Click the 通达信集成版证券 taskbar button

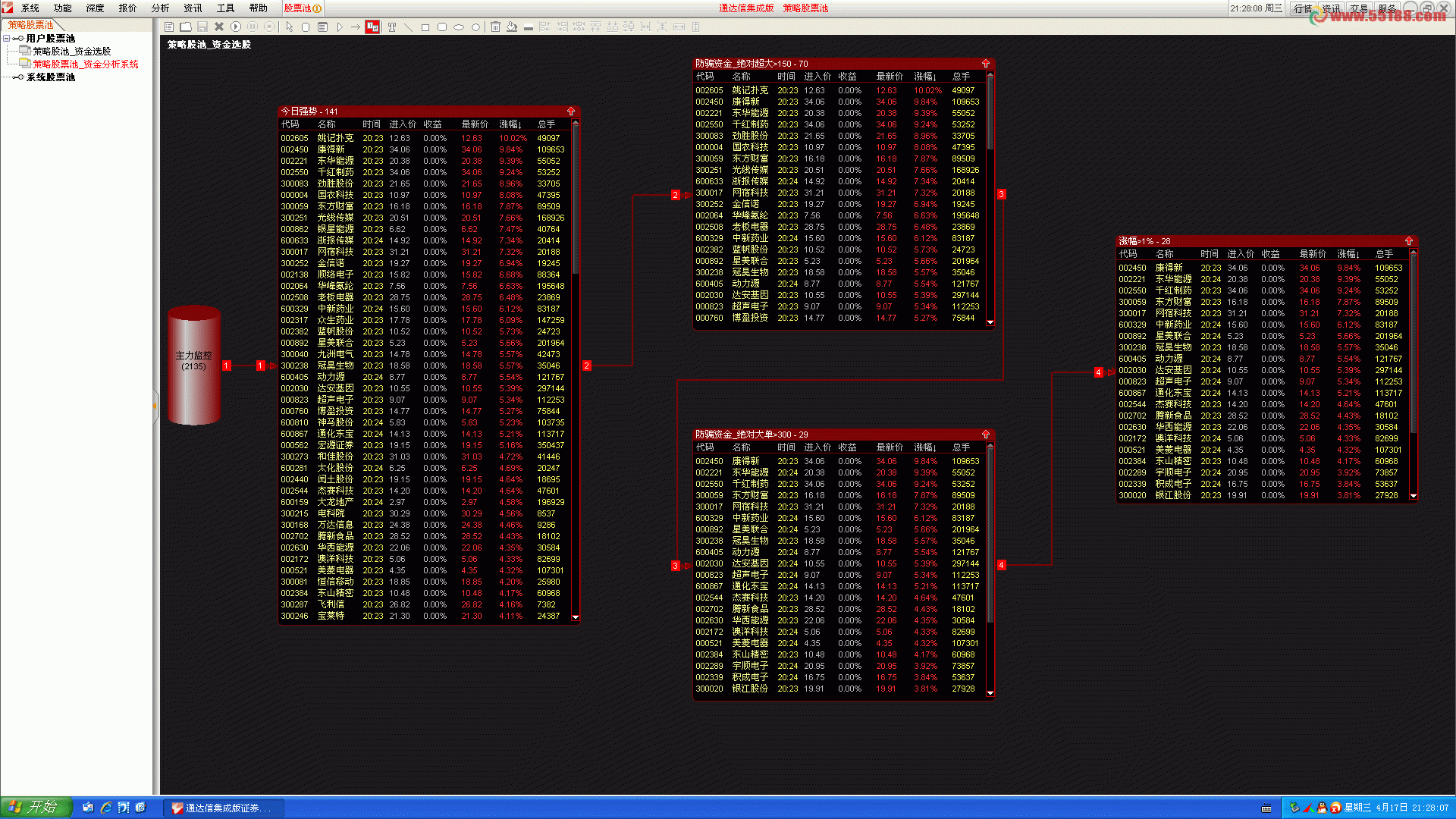tap(224, 808)
